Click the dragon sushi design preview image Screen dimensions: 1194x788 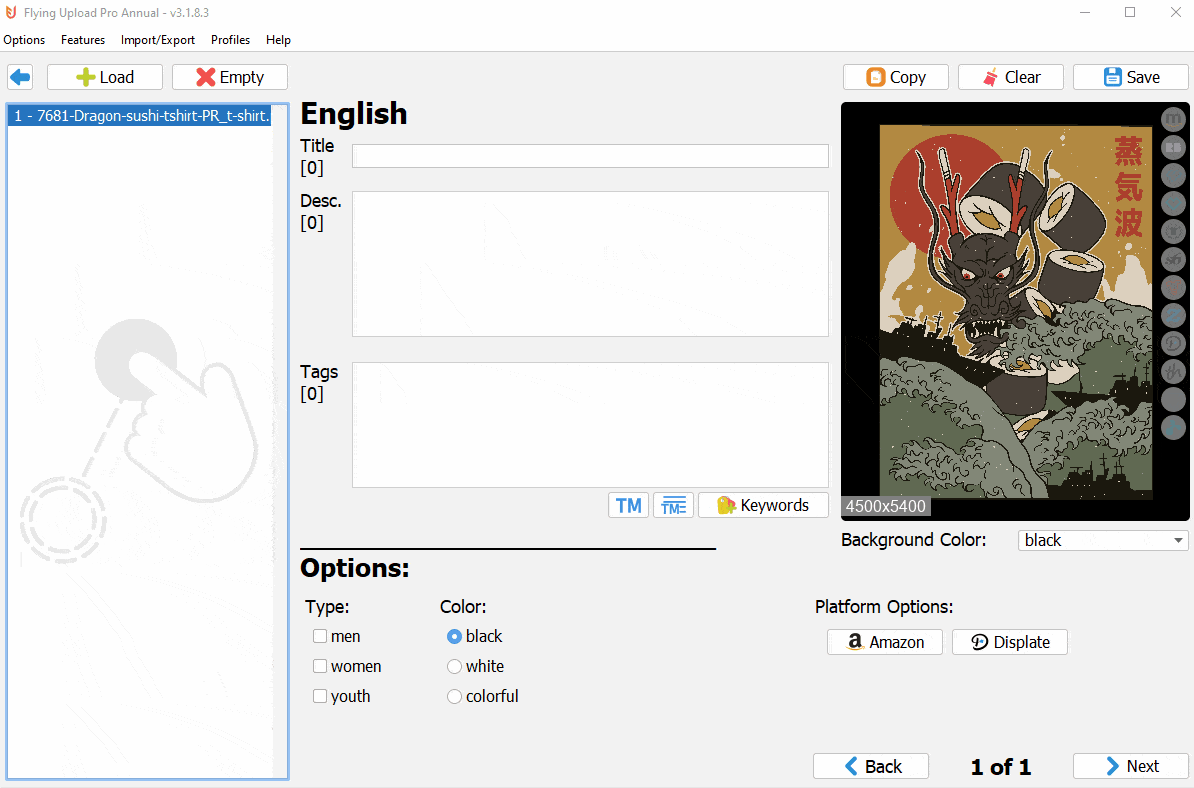1015,312
